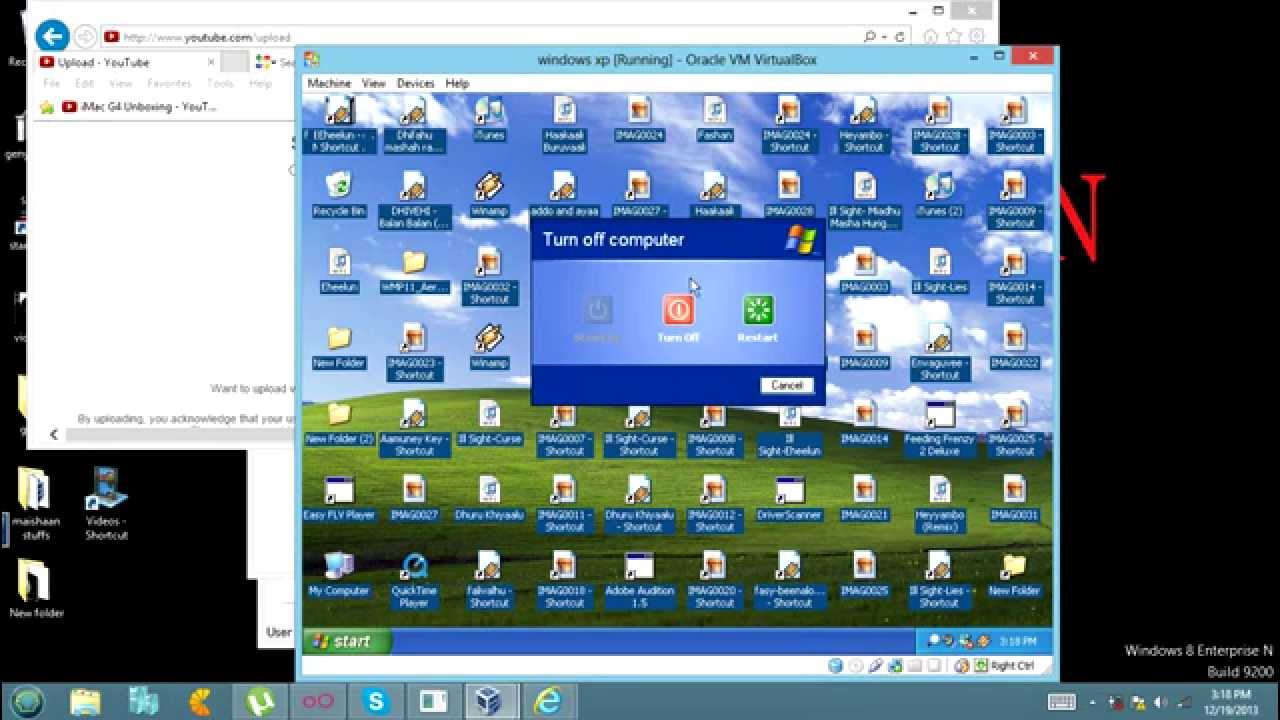This screenshot has width=1280, height=720.
Task: Open the on-screen keyboard tray icon
Action: pos(1062,701)
